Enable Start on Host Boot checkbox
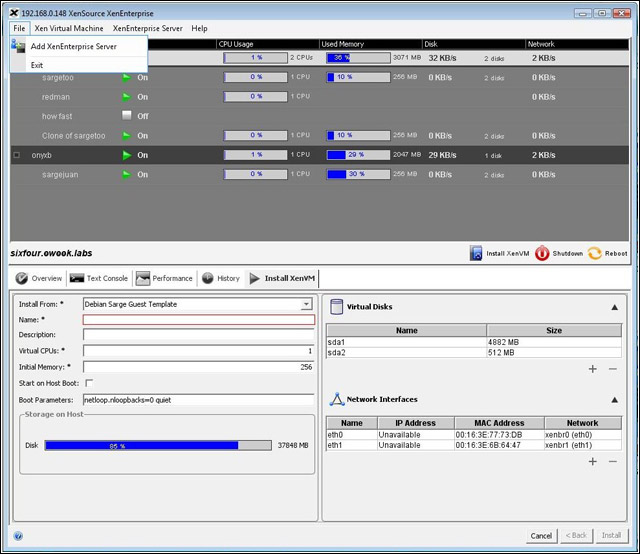The height and width of the screenshot is (554, 640). (x=88, y=383)
